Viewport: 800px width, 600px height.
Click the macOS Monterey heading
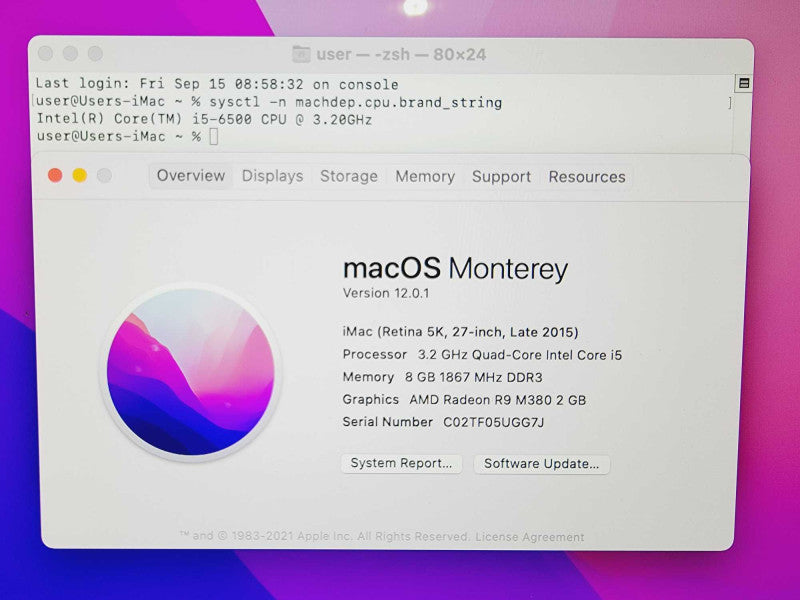(x=455, y=269)
